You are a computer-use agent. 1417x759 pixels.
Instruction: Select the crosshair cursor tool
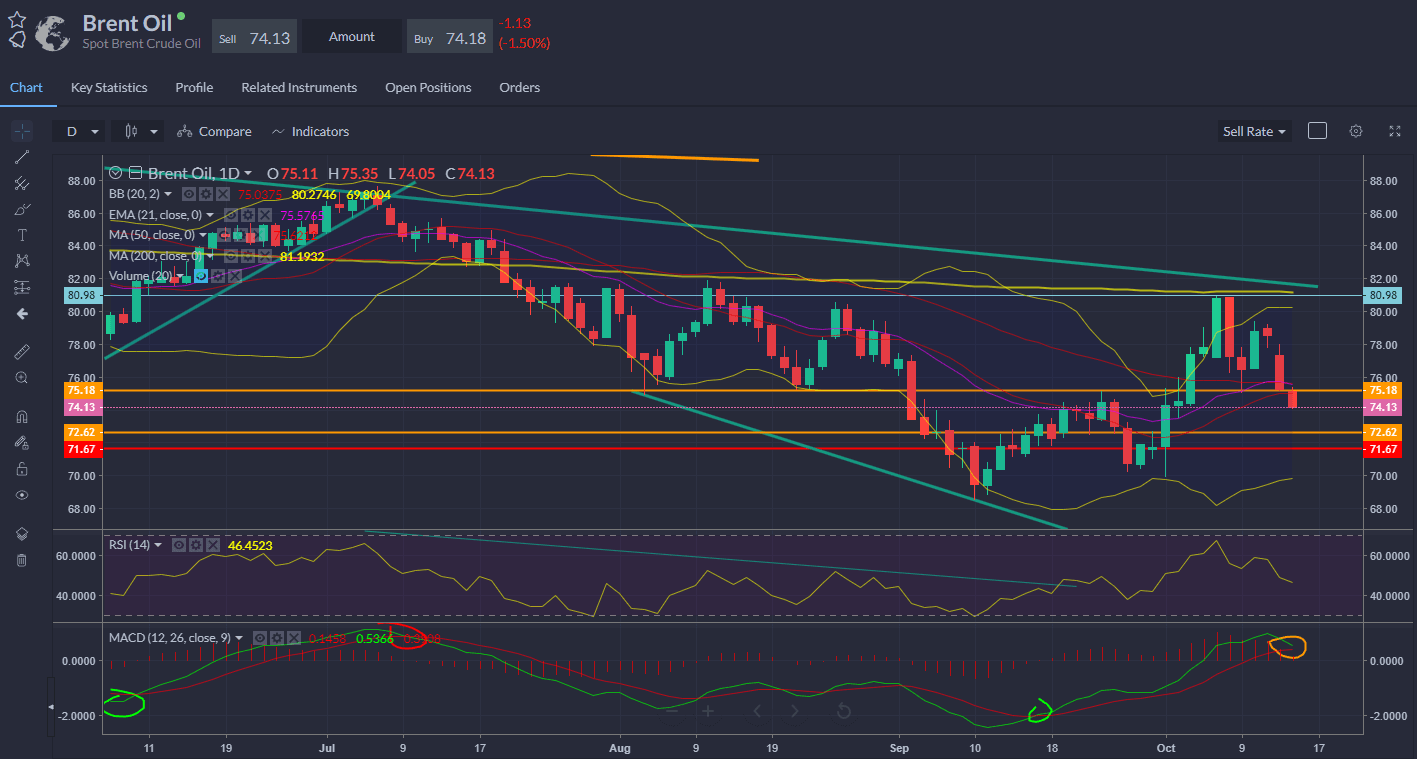[21, 131]
